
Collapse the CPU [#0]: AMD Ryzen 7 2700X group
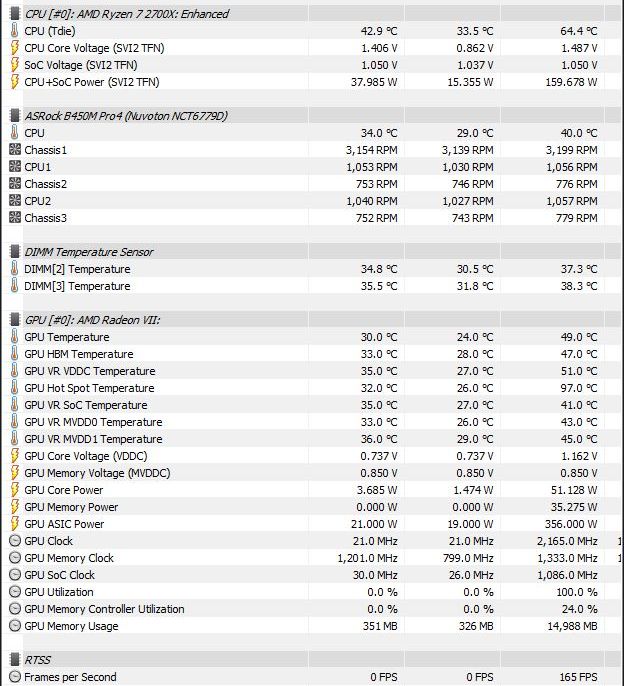tap(15, 14)
